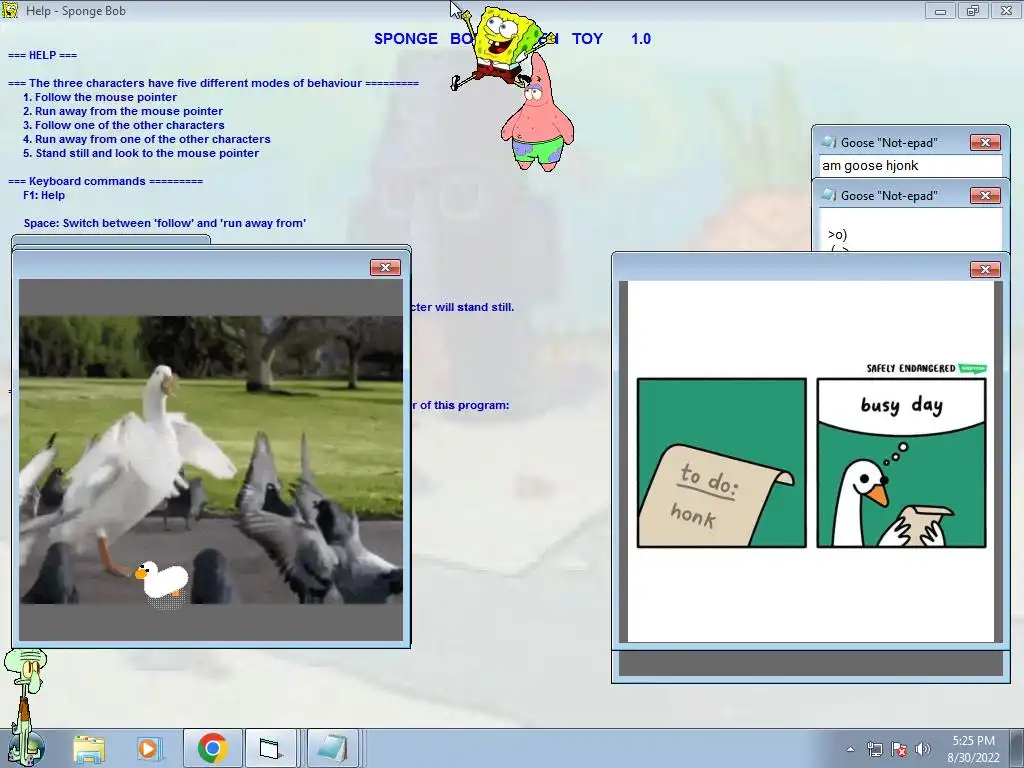
Task: Open the Action Center flag icon
Action: 899,749
